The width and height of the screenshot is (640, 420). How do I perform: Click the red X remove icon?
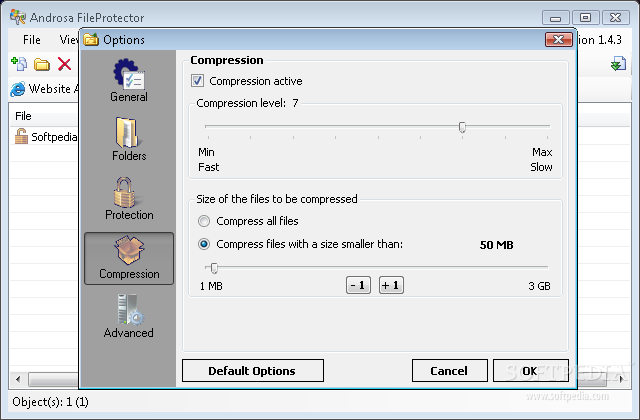(64, 64)
